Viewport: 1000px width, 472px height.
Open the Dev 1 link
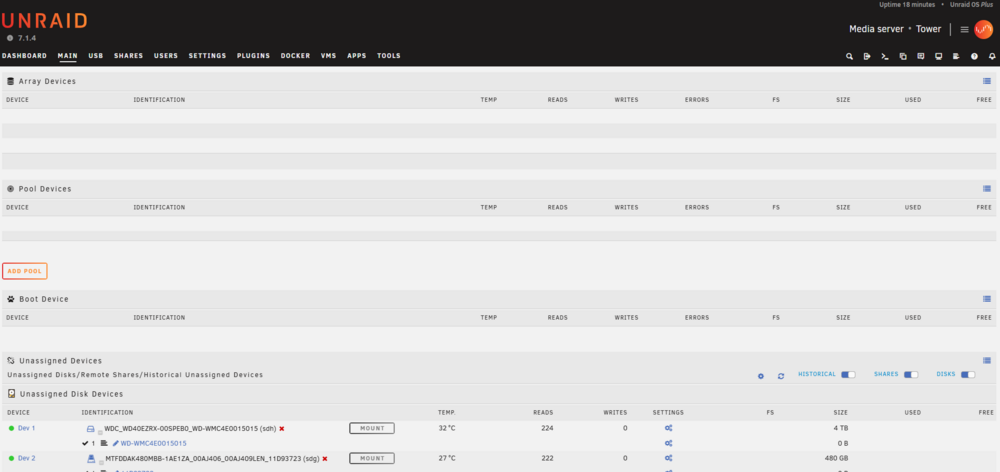pyautogui.click(x=26, y=428)
